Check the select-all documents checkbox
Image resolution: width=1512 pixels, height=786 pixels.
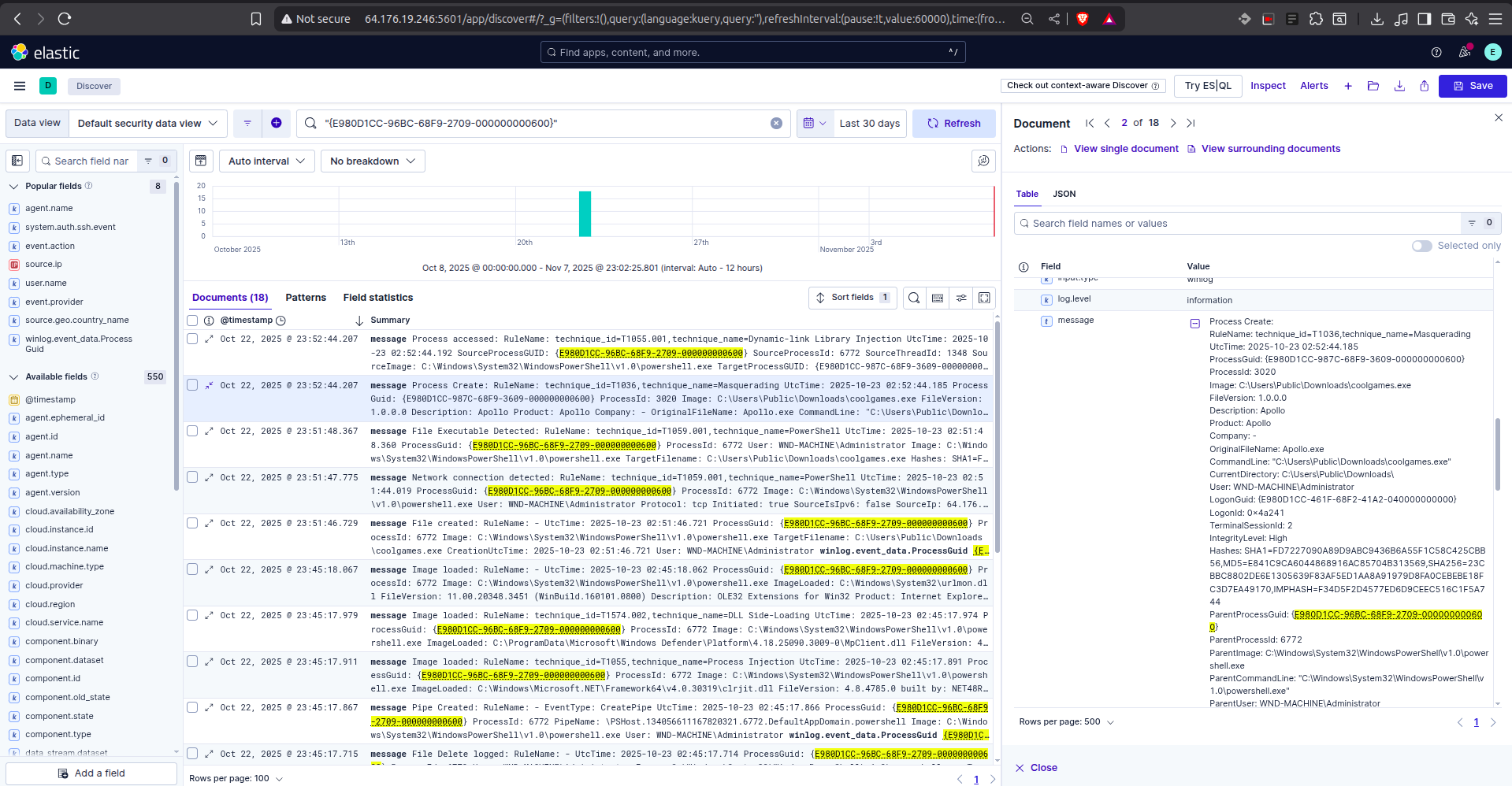tap(192, 321)
